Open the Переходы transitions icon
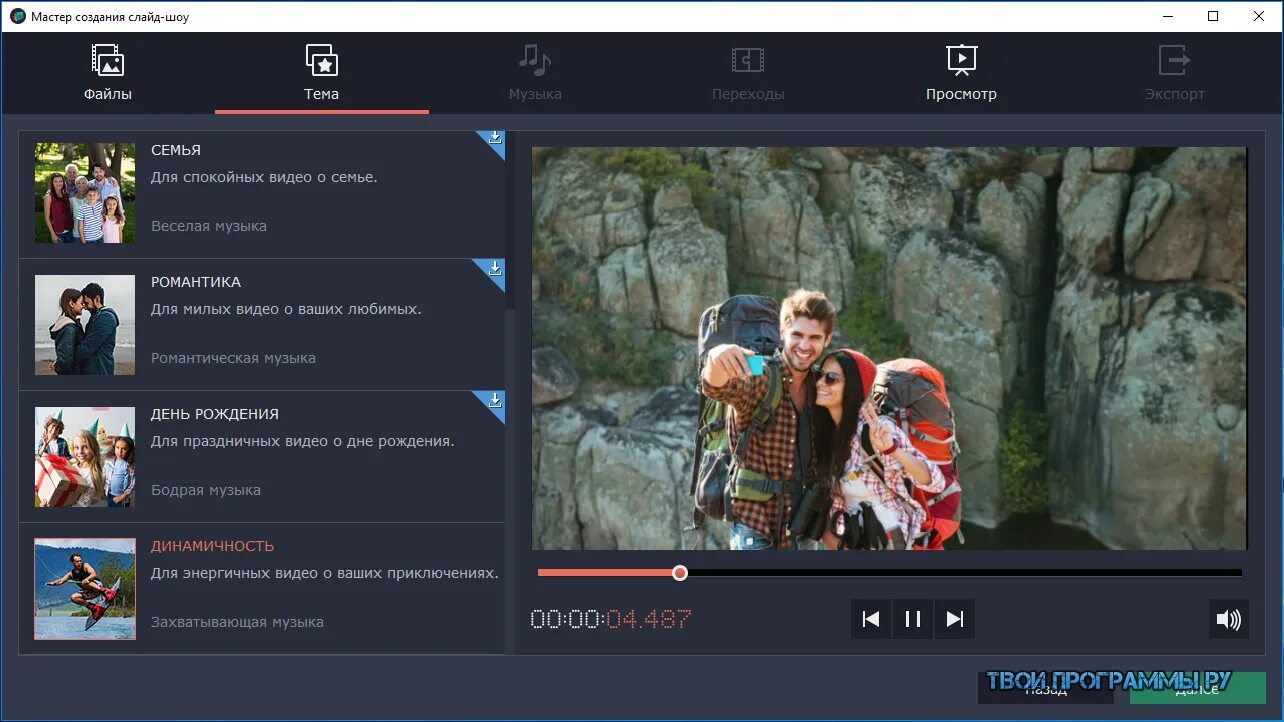Screen dimensions: 1284x722 click(x=747, y=60)
